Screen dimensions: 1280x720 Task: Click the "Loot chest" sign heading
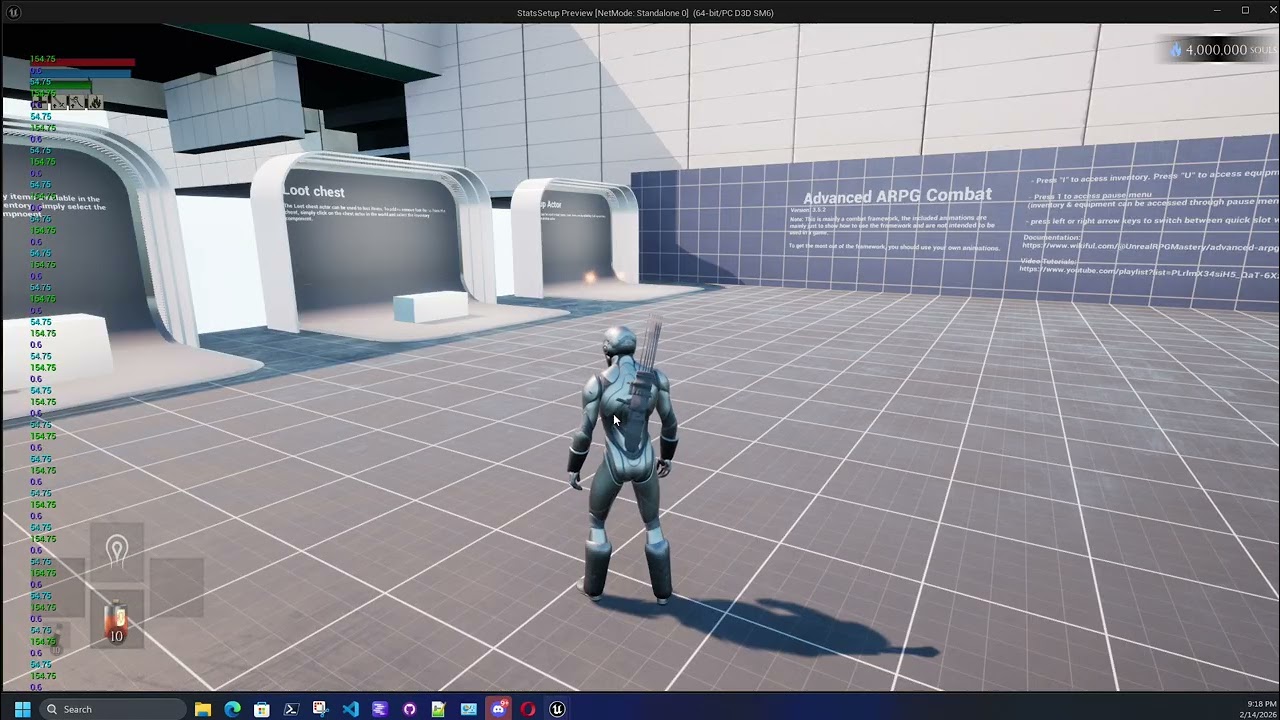pyautogui.click(x=314, y=192)
